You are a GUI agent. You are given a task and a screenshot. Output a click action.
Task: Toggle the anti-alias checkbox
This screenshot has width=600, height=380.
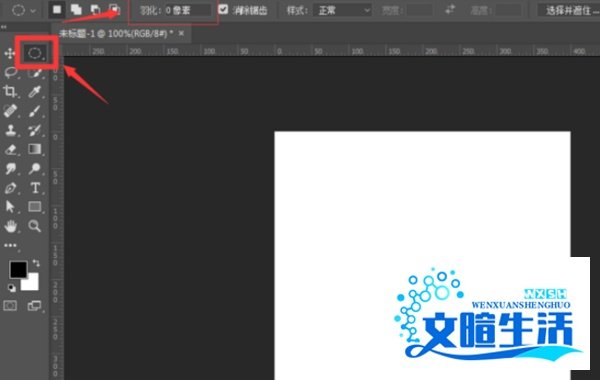point(223,9)
